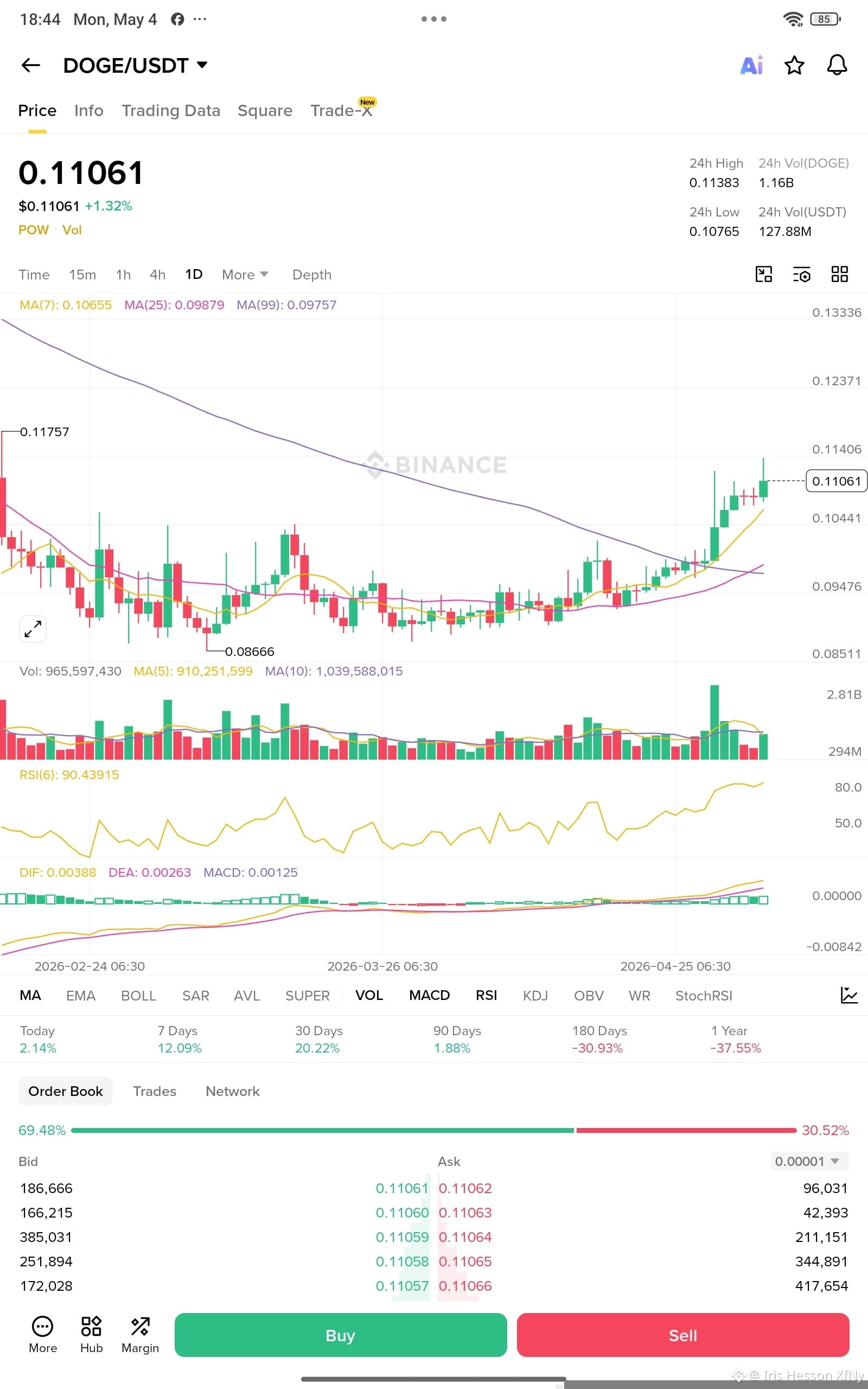Tap the current price label 0.11061 on chart axis
The width and height of the screenshot is (868, 1389).
pos(837,481)
